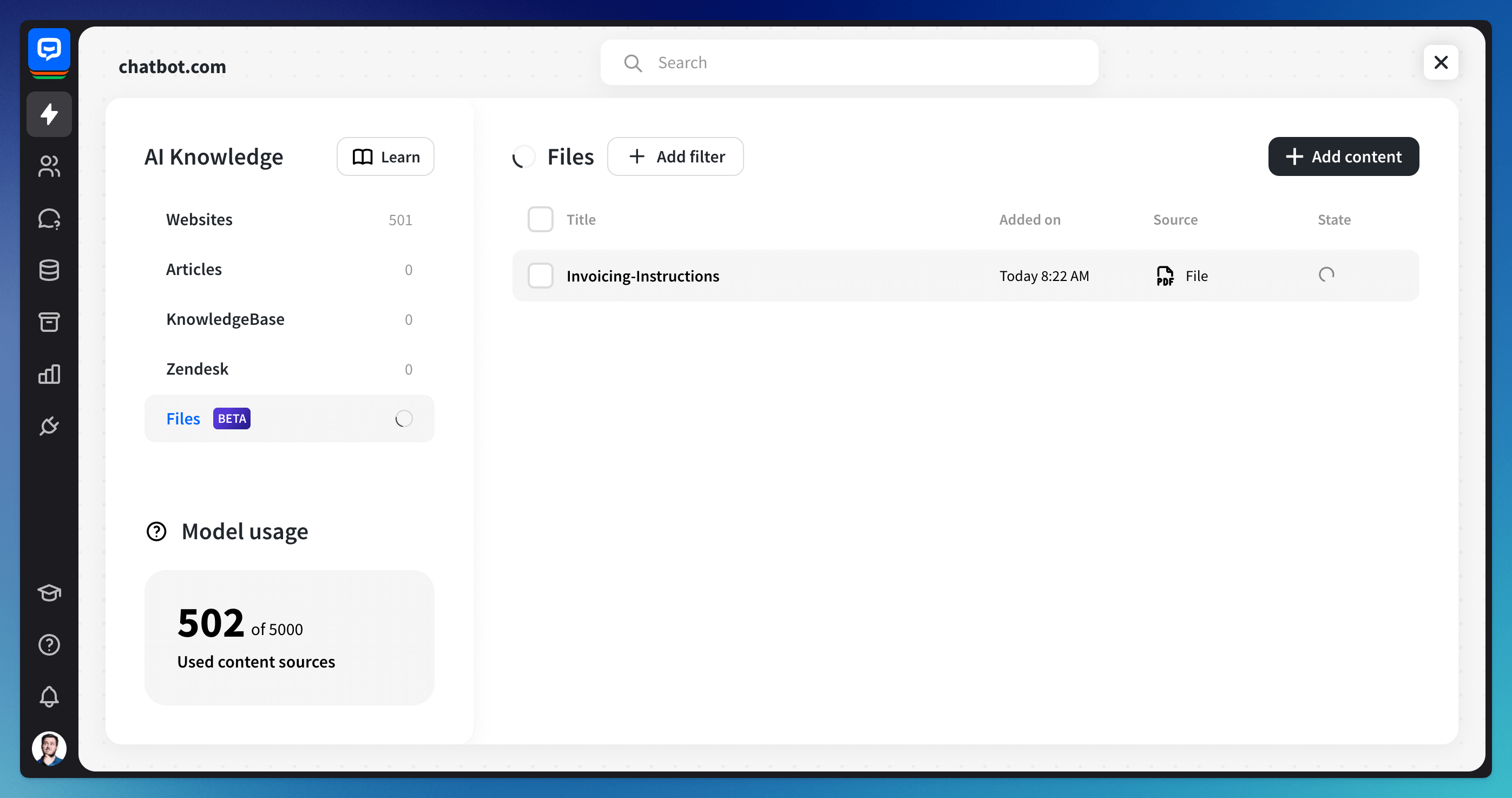This screenshot has height=798, width=1512.
Task: Open the chats bubble sidebar icon
Action: (49, 218)
